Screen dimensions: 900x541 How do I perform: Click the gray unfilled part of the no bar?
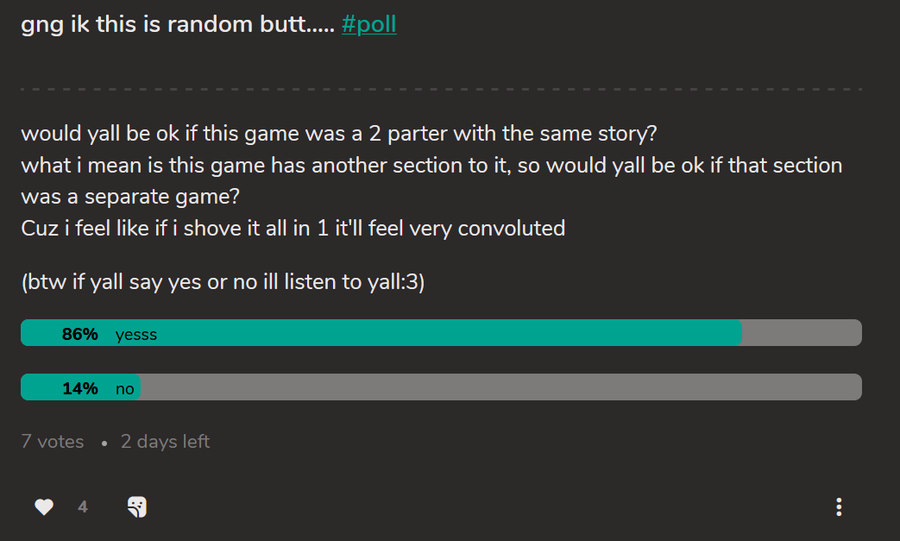(x=500, y=387)
